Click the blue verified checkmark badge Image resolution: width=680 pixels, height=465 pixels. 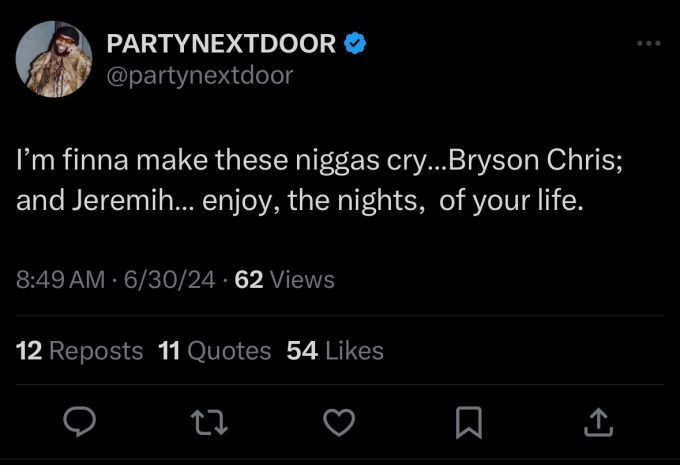[355, 43]
